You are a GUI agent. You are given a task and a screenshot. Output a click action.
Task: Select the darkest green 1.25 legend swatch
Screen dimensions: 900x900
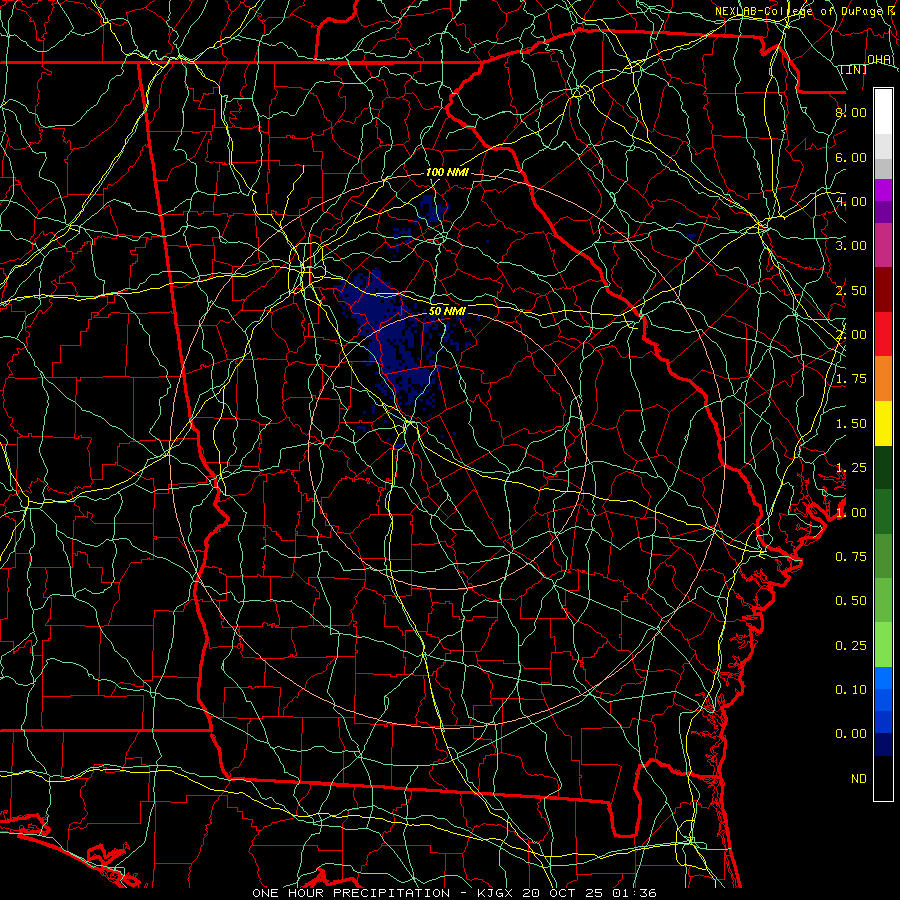point(883,468)
